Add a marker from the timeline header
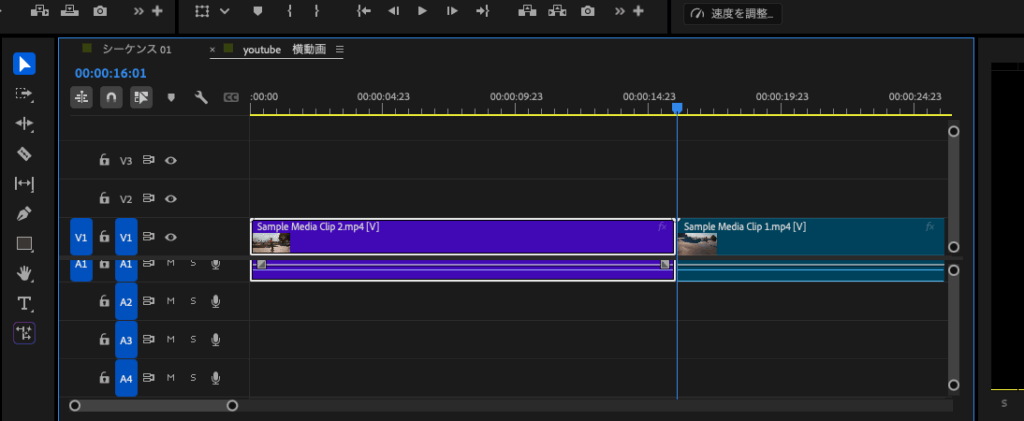1024x421 pixels. (x=171, y=97)
